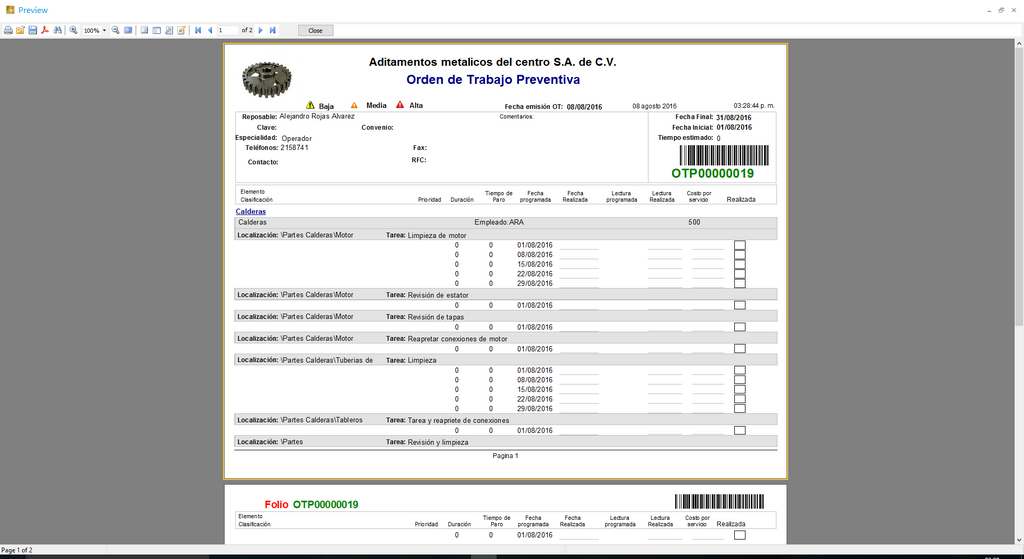Image resolution: width=1024 pixels, height=559 pixels.
Task: Open Find with the binoculars icon
Action: tap(58, 31)
